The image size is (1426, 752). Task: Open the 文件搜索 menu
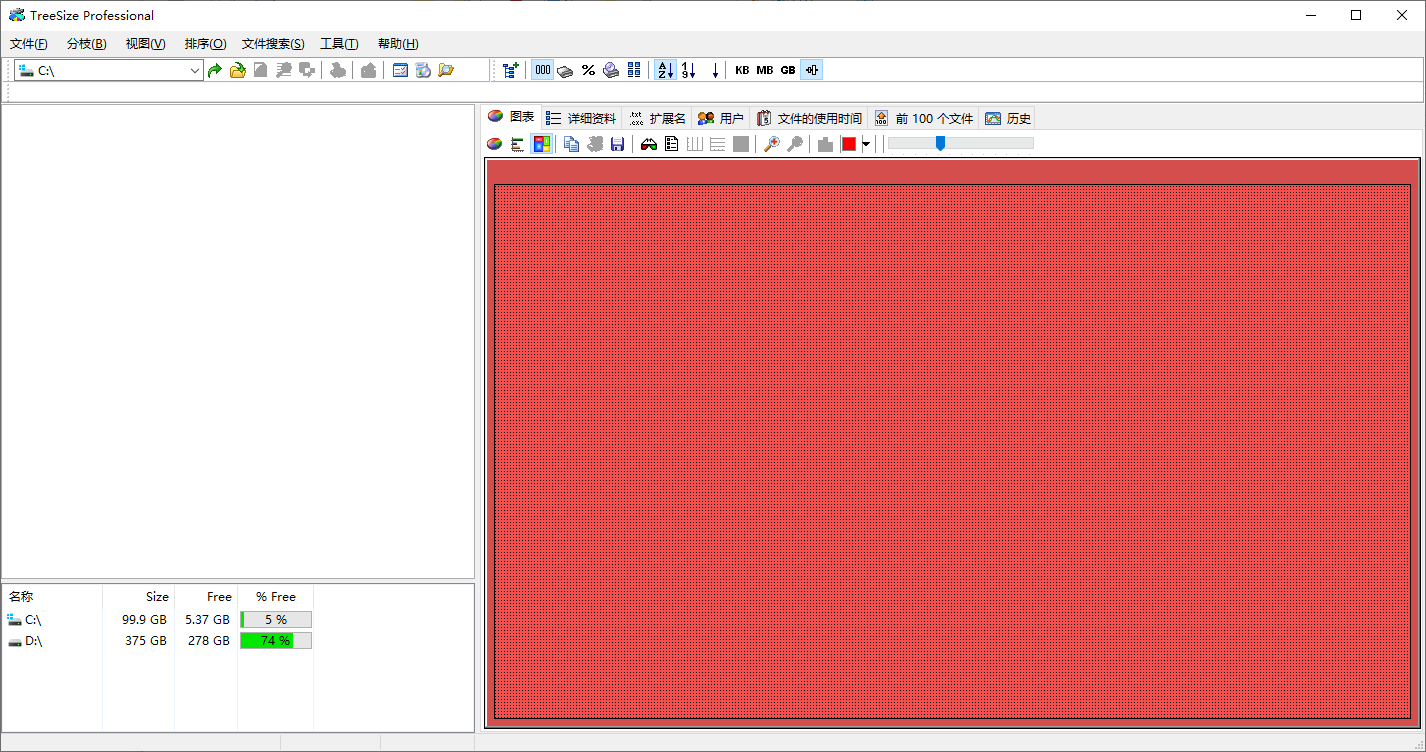[273, 44]
